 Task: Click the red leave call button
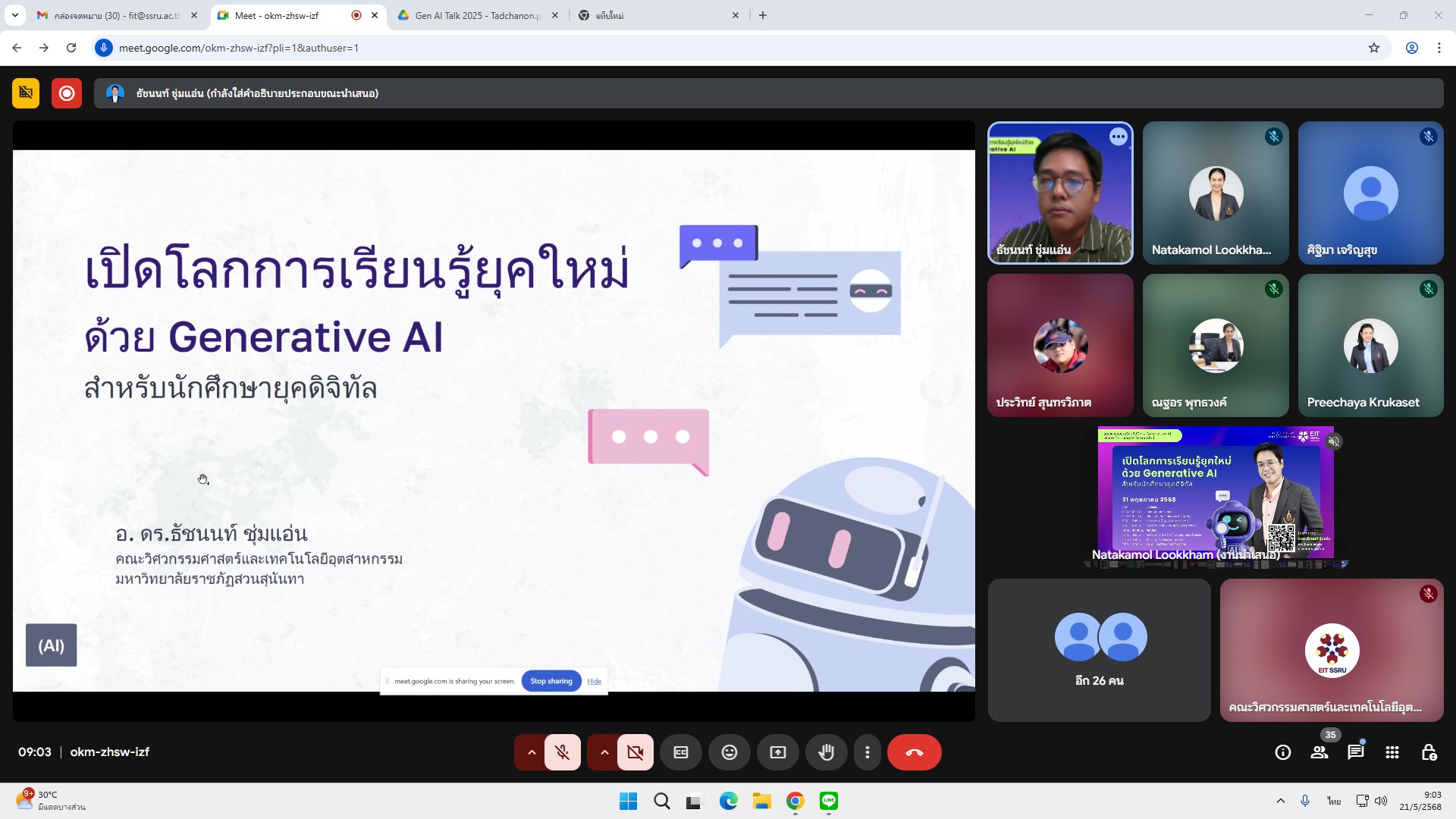coord(914,752)
